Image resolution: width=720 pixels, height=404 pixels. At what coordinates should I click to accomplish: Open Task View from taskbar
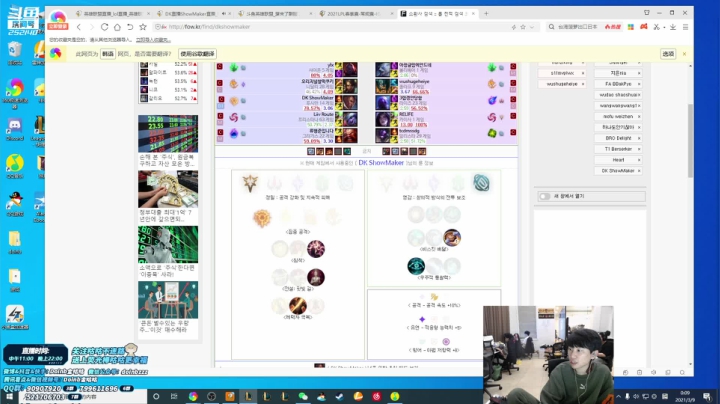(174, 396)
